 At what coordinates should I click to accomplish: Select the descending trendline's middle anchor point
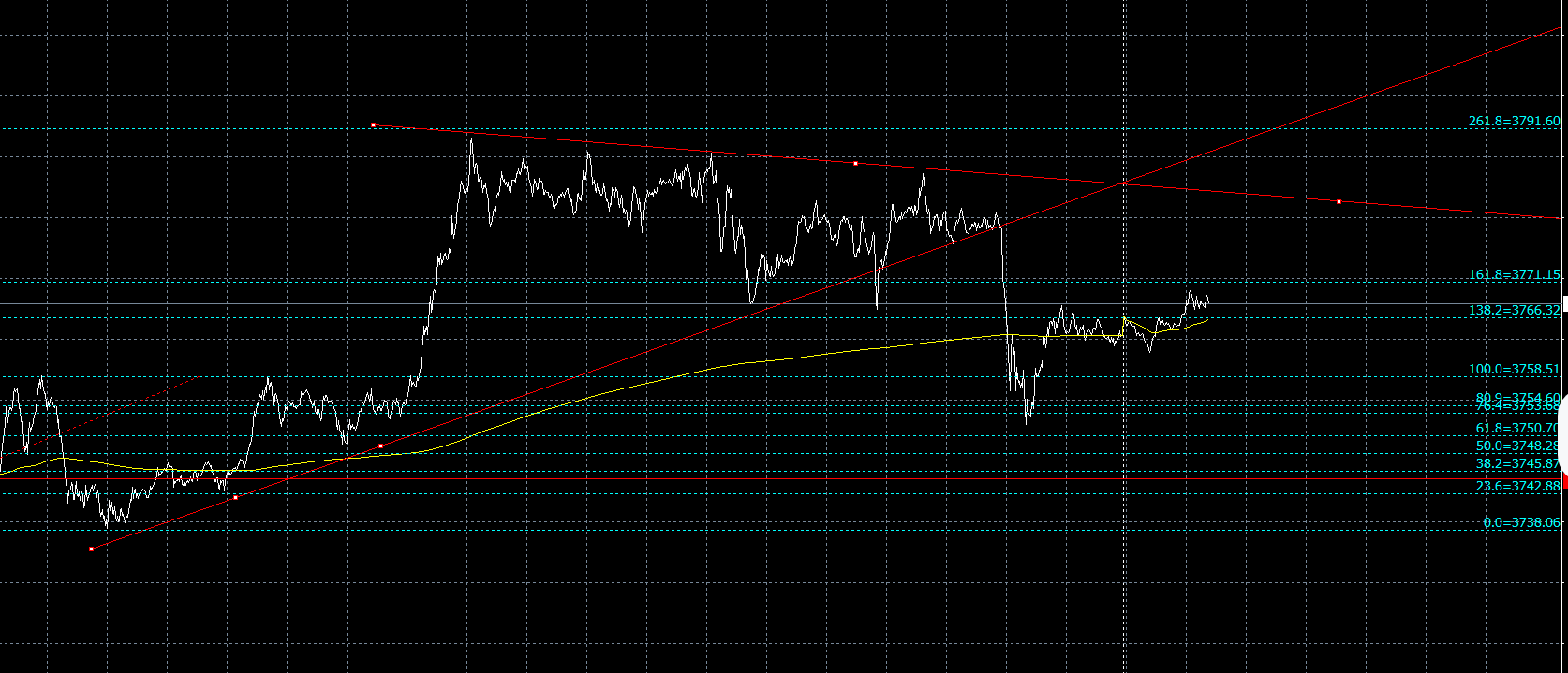click(855, 164)
